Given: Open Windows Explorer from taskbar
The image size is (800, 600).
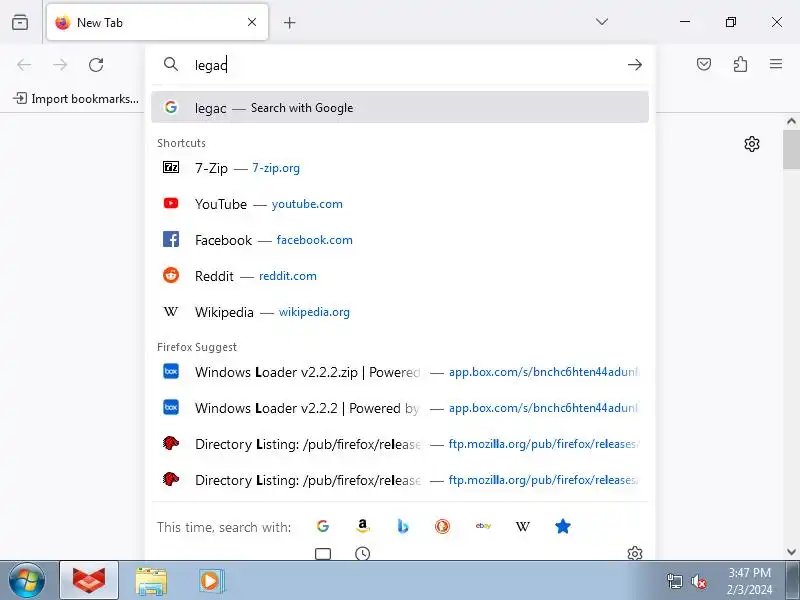Looking at the screenshot, I should 151,581.
